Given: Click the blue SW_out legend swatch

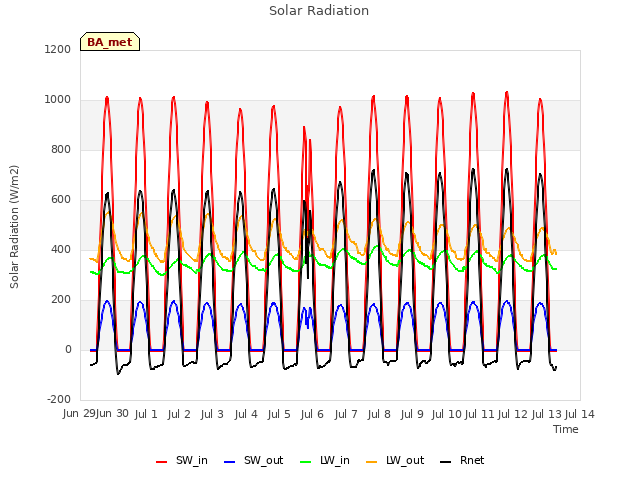Looking at the screenshot, I should coord(230,462).
